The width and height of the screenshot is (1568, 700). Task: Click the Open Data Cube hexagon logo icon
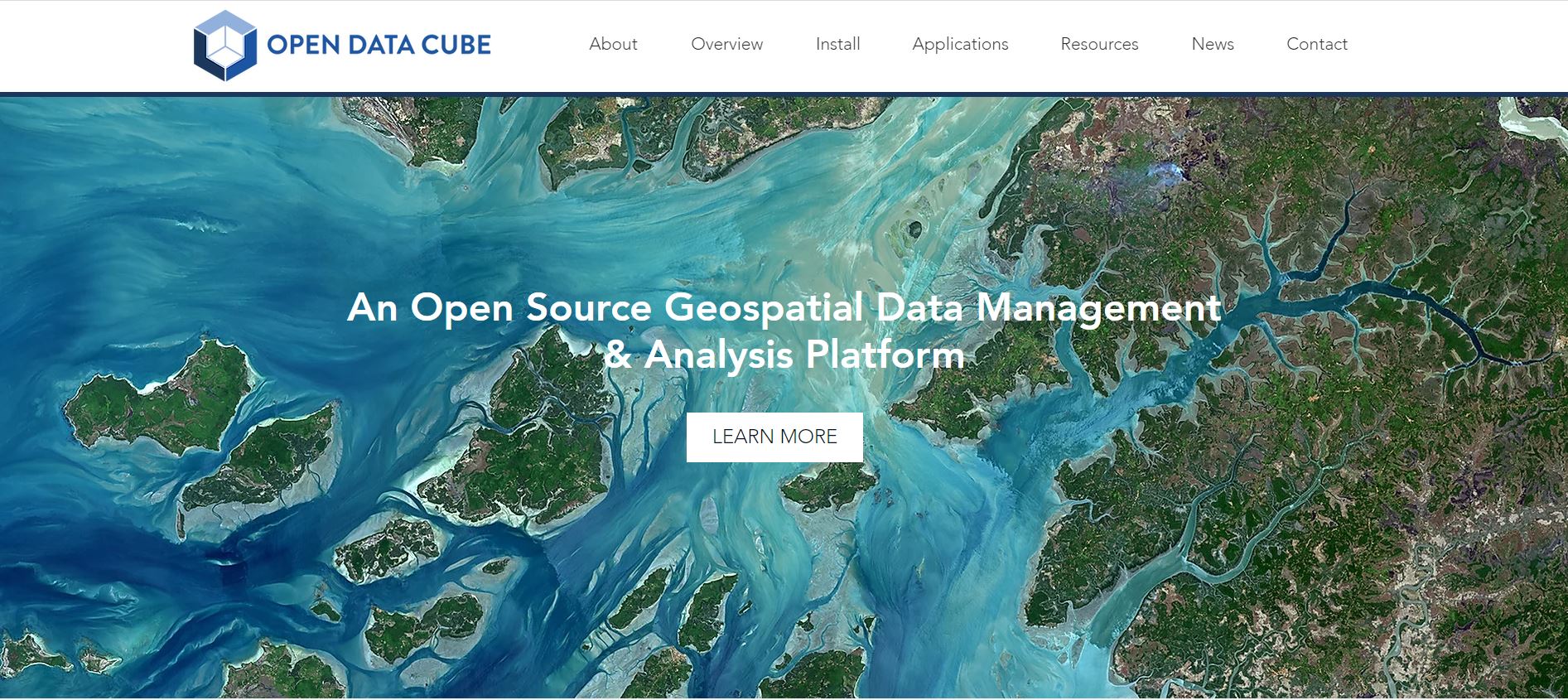[224, 46]
